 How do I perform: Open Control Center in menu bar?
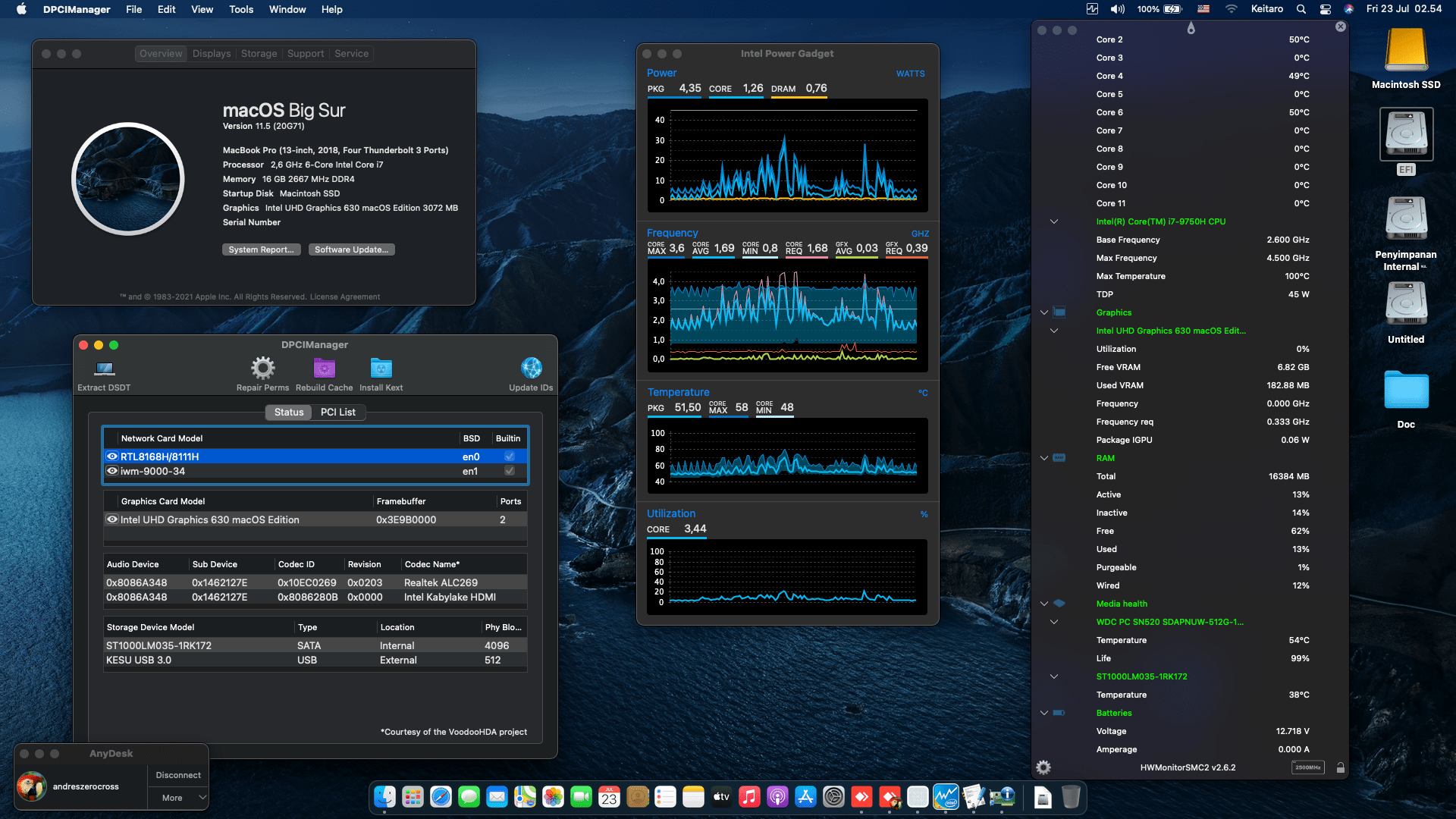[1326, 9]
